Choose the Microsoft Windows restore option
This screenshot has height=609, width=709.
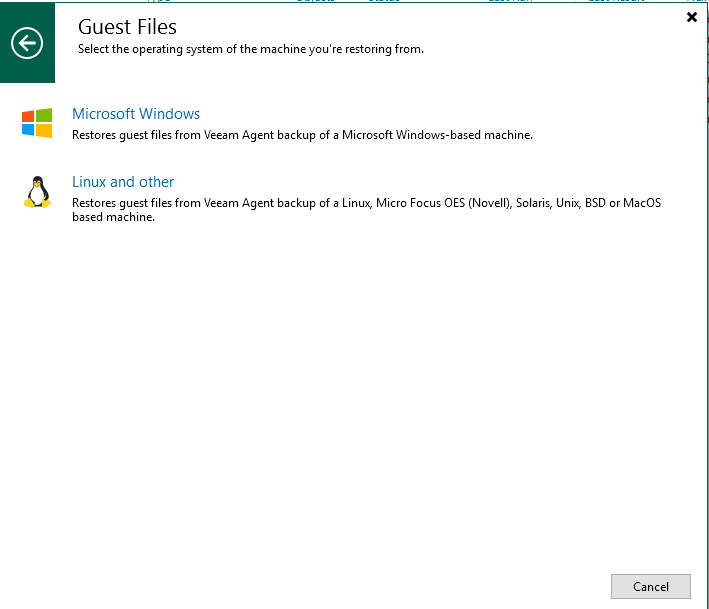[136, 114]
